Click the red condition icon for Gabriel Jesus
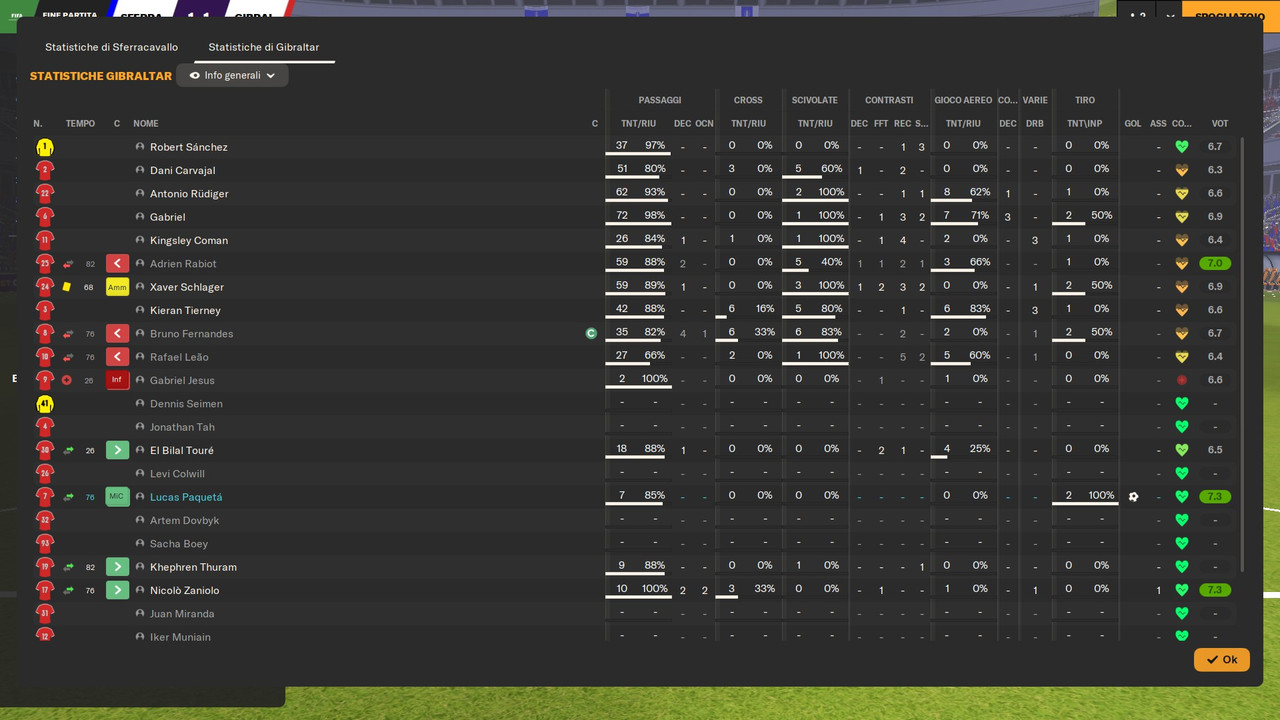Screen dimensions: 1280x720 [x=1181, y=380]
